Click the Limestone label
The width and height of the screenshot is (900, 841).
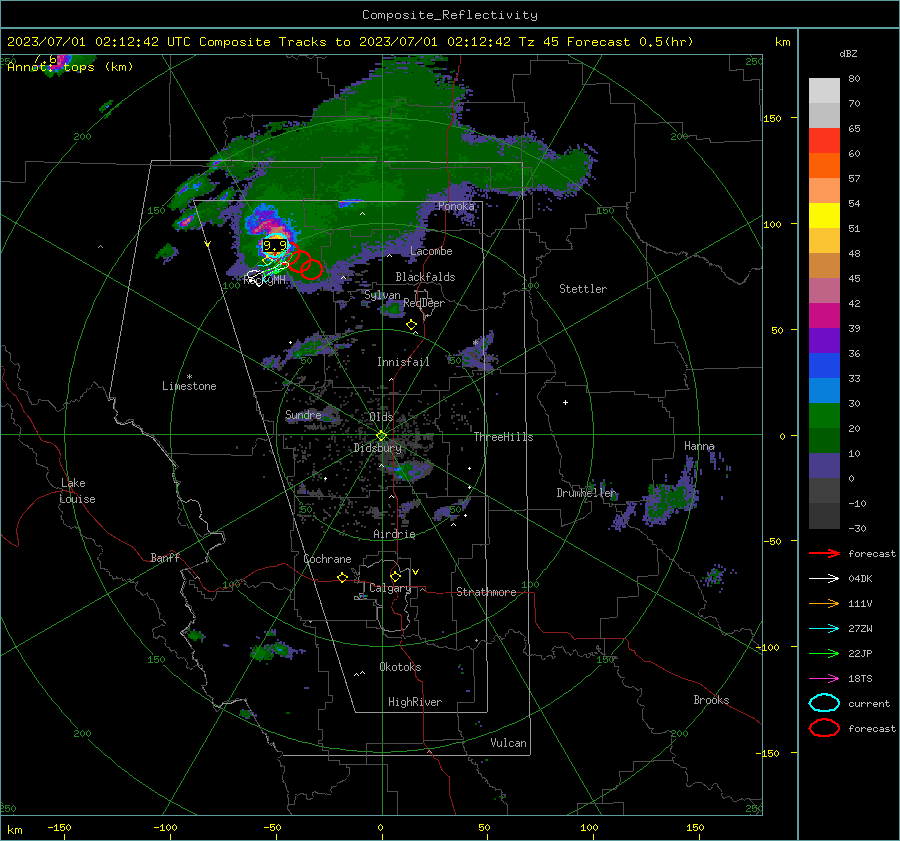pos(189,386)
